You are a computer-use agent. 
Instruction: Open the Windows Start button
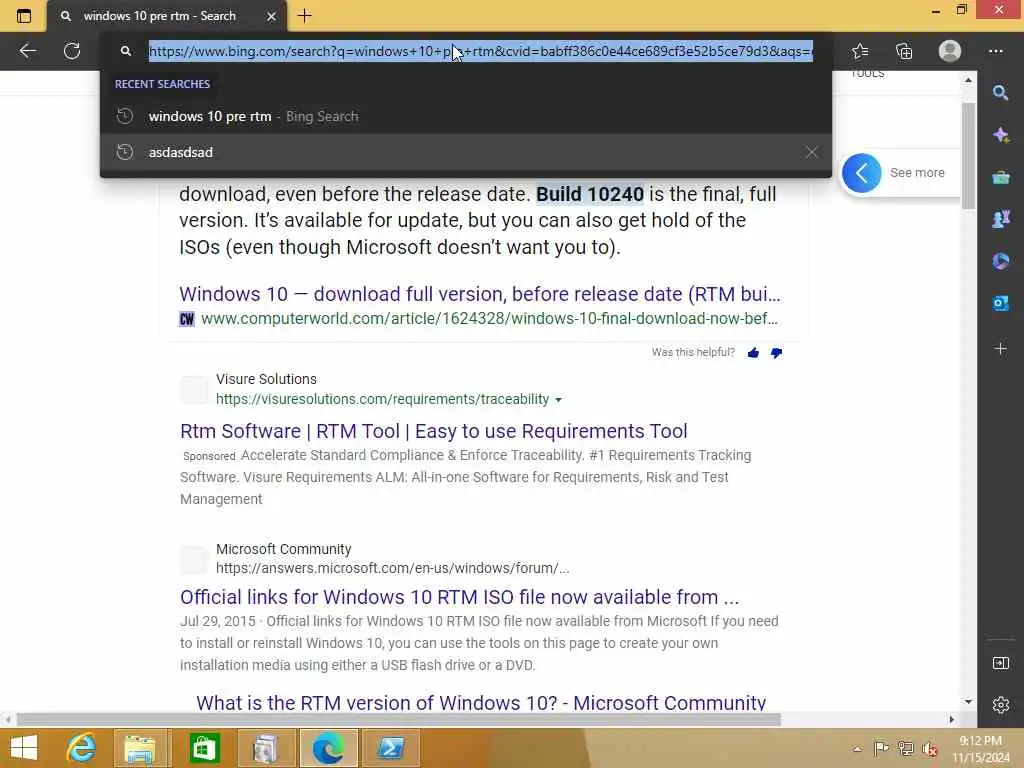click(24, 748)
